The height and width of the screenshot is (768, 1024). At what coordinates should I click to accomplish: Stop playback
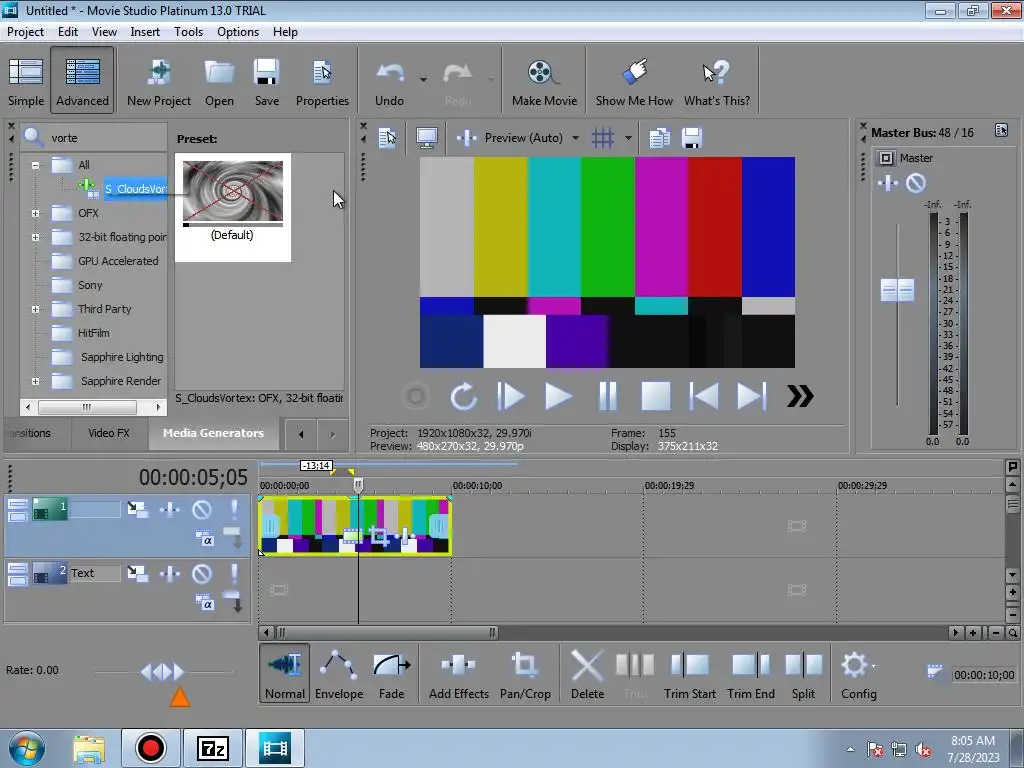[x=655, y=396]
